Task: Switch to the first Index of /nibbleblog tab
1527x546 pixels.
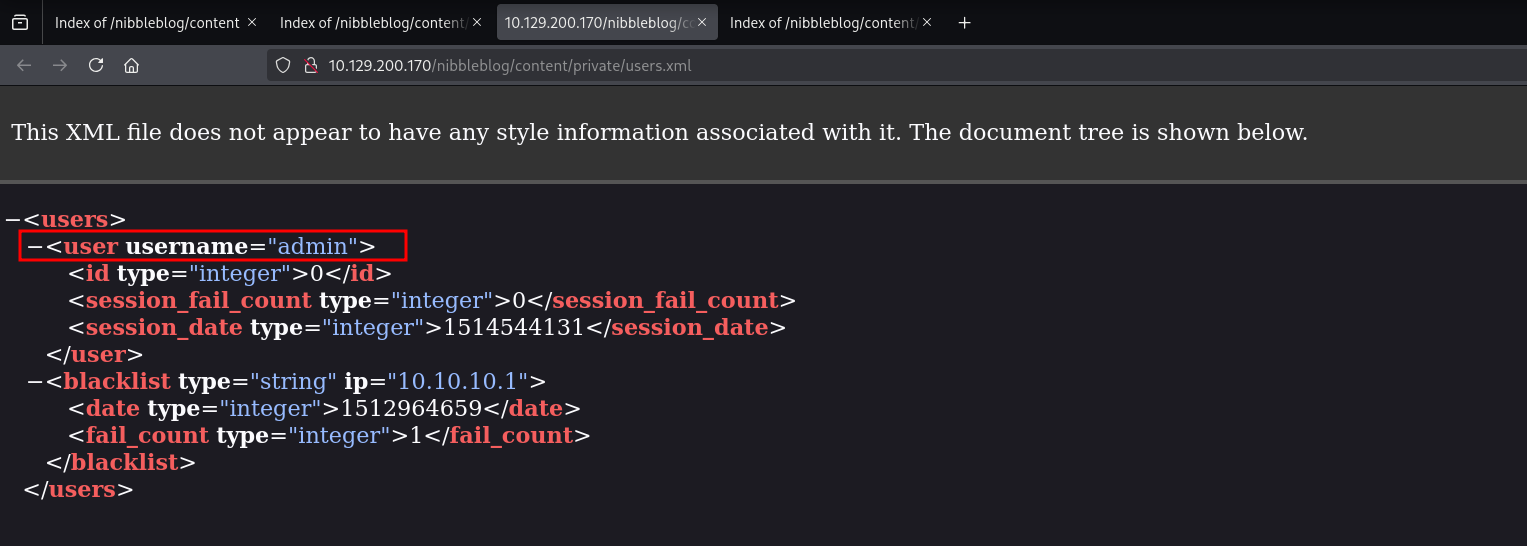Action: 146,23
